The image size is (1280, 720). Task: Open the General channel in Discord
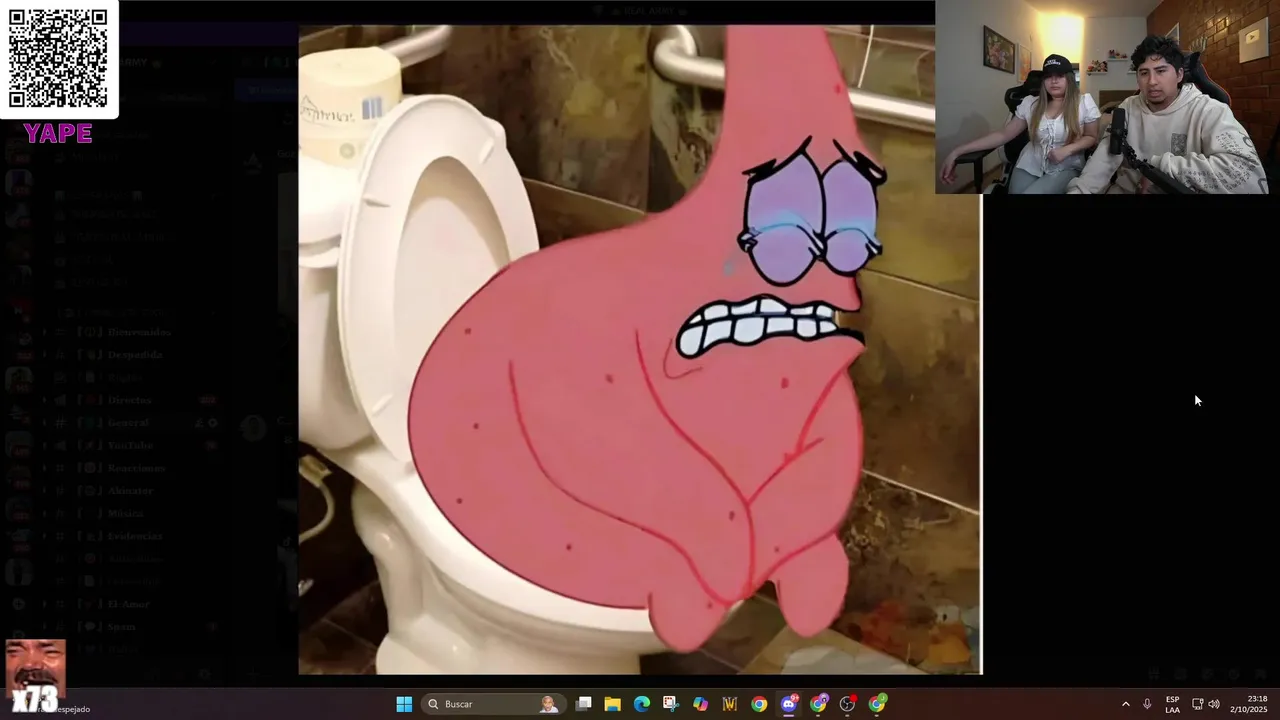pos(128,423)
